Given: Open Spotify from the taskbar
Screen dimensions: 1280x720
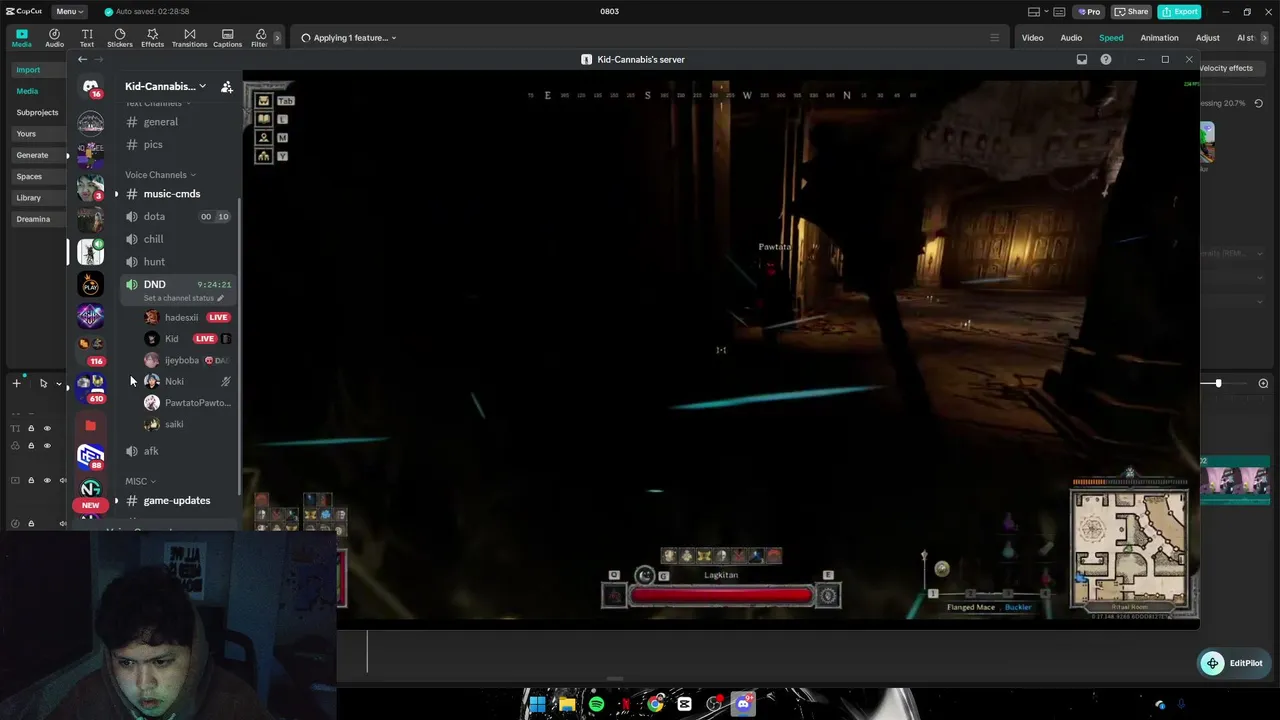Looking at the screenshot, I should click(x=597, y=704).
